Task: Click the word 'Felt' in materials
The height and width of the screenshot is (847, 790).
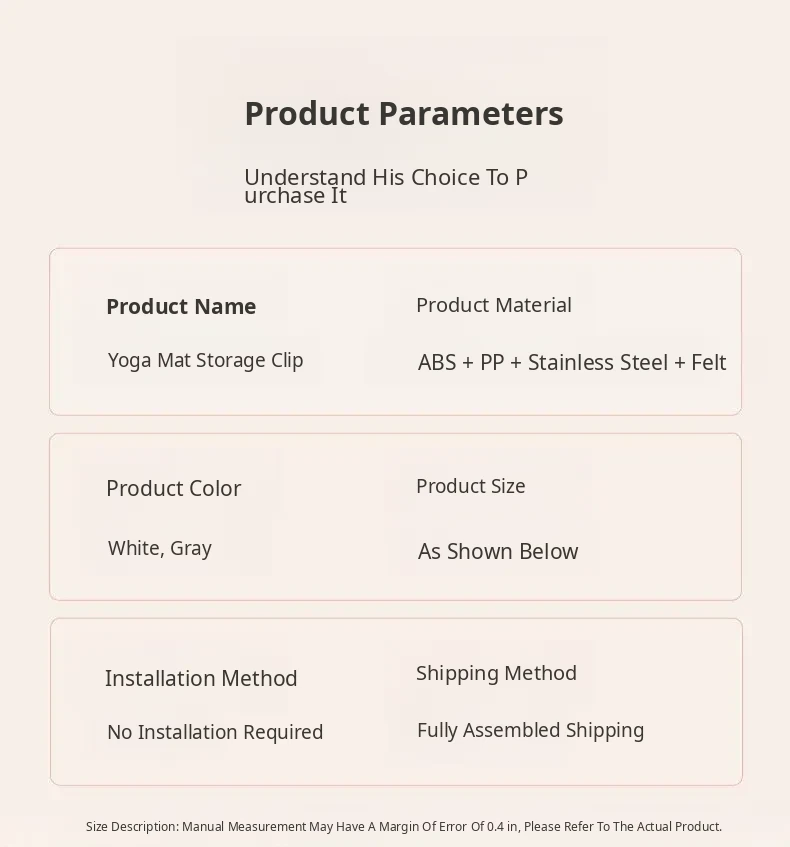Action: [x=708, y=362]
